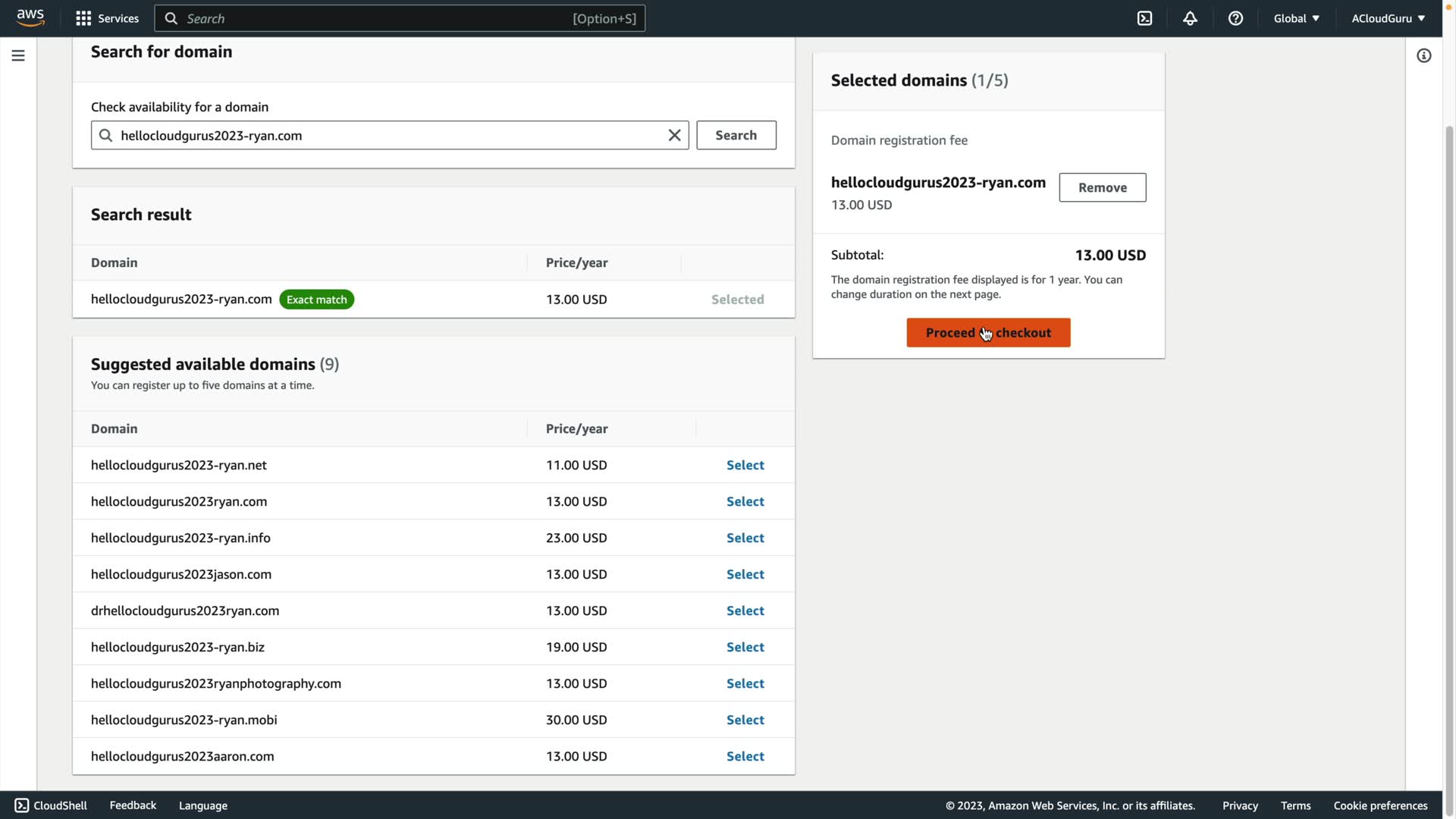
Task: Click the top AWS search bar
Action: 400,18
